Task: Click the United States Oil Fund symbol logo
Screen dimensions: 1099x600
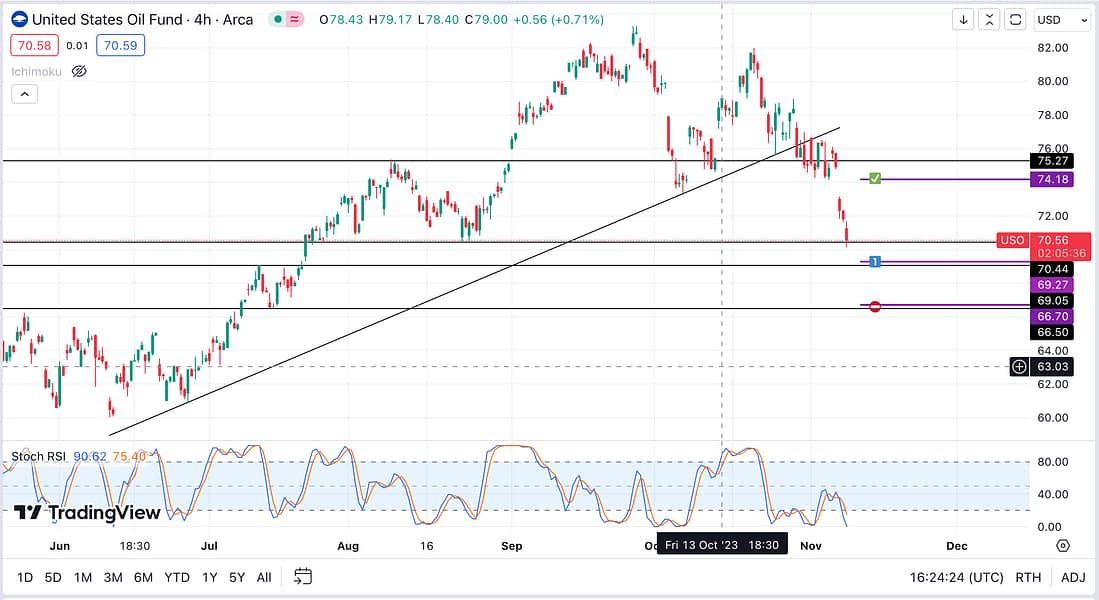Action: (x=19, y=19)
